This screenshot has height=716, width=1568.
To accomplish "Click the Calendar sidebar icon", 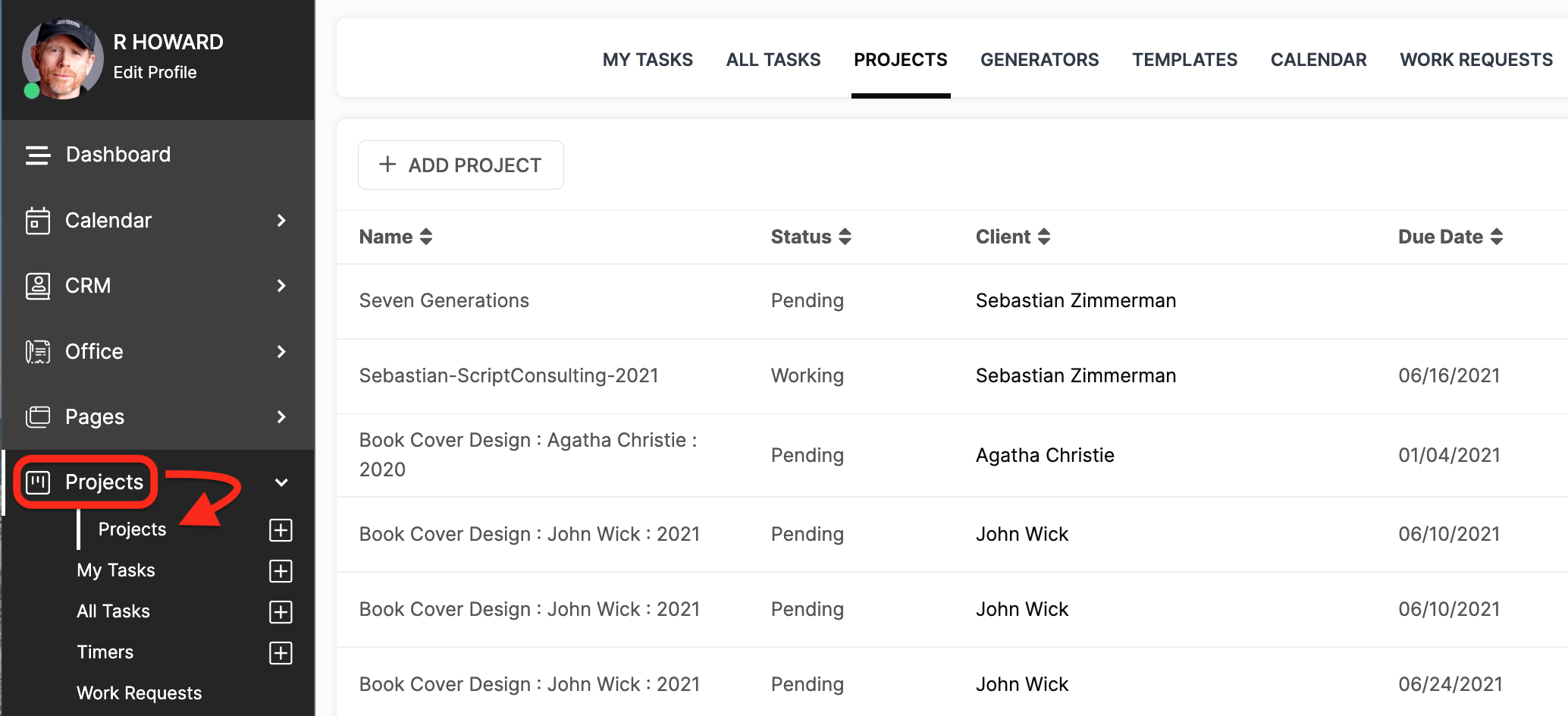I will pos(38,221).
